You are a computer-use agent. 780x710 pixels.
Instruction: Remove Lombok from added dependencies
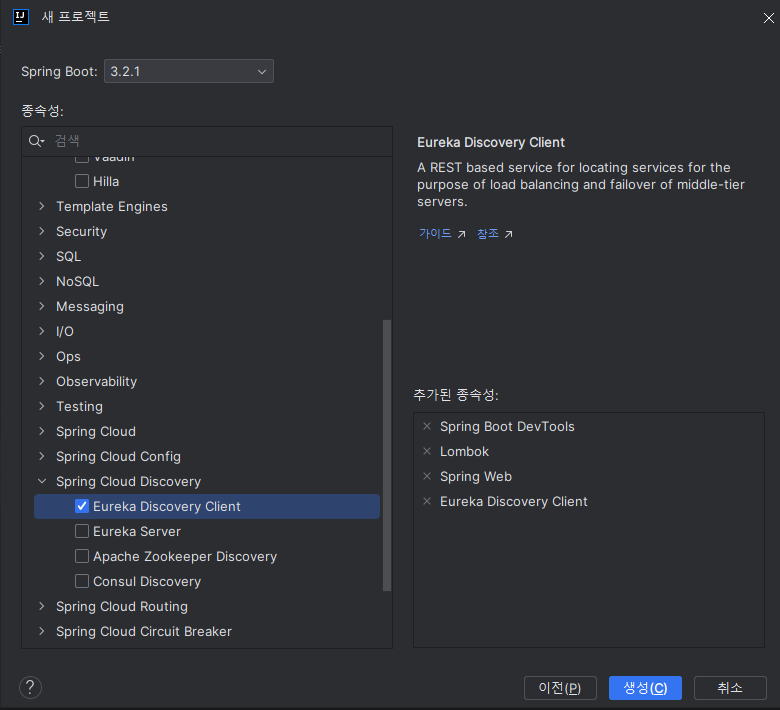[427, 451]
